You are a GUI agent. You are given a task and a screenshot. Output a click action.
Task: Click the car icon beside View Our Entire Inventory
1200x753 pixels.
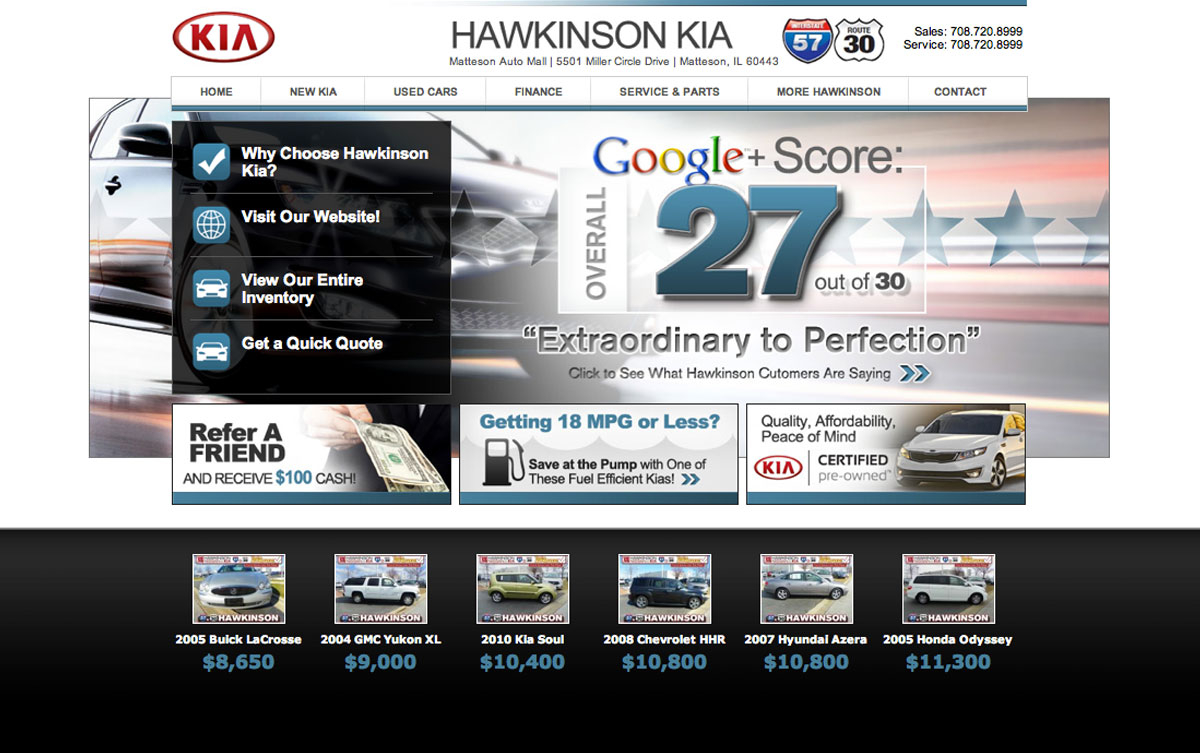pyautogui.click(x=211, y=289)
